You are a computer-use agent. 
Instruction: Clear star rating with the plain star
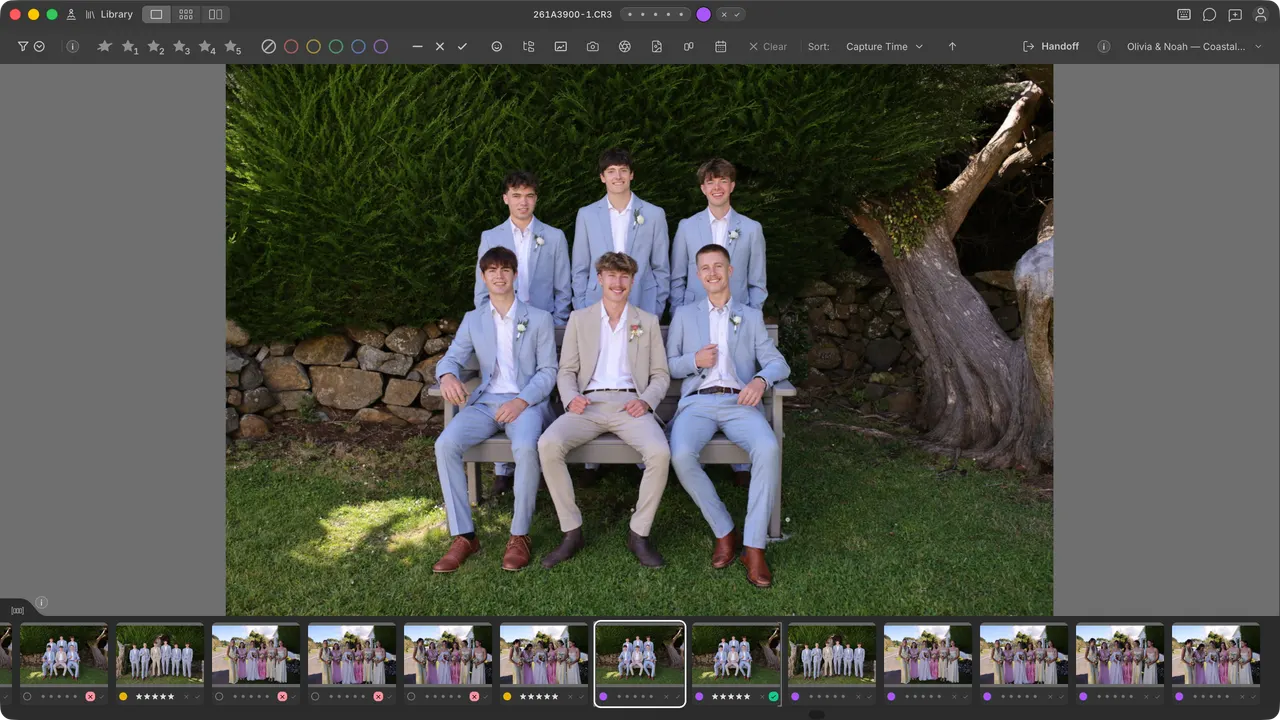tap(104, 46)
